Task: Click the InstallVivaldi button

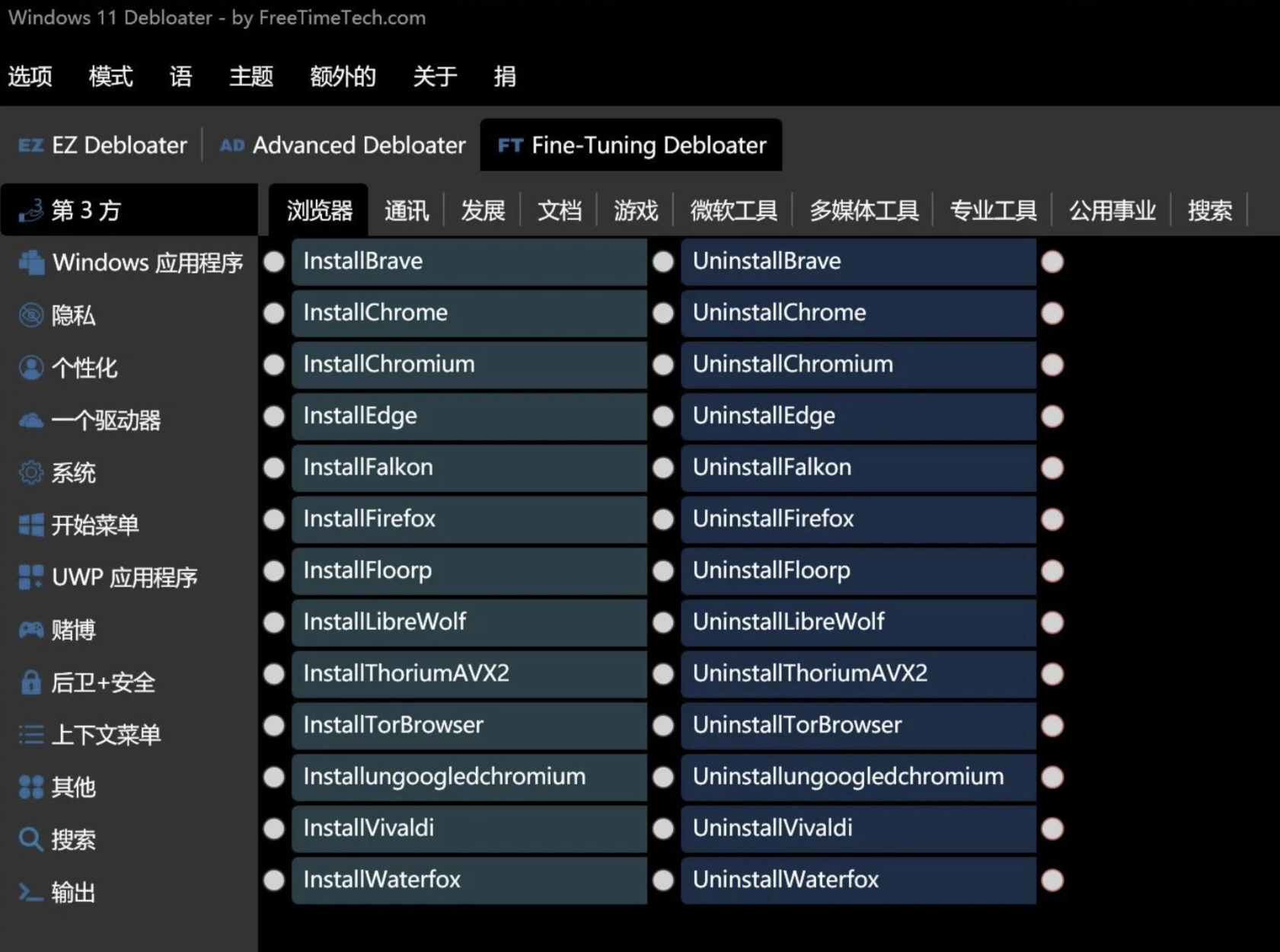Action: 469,829
